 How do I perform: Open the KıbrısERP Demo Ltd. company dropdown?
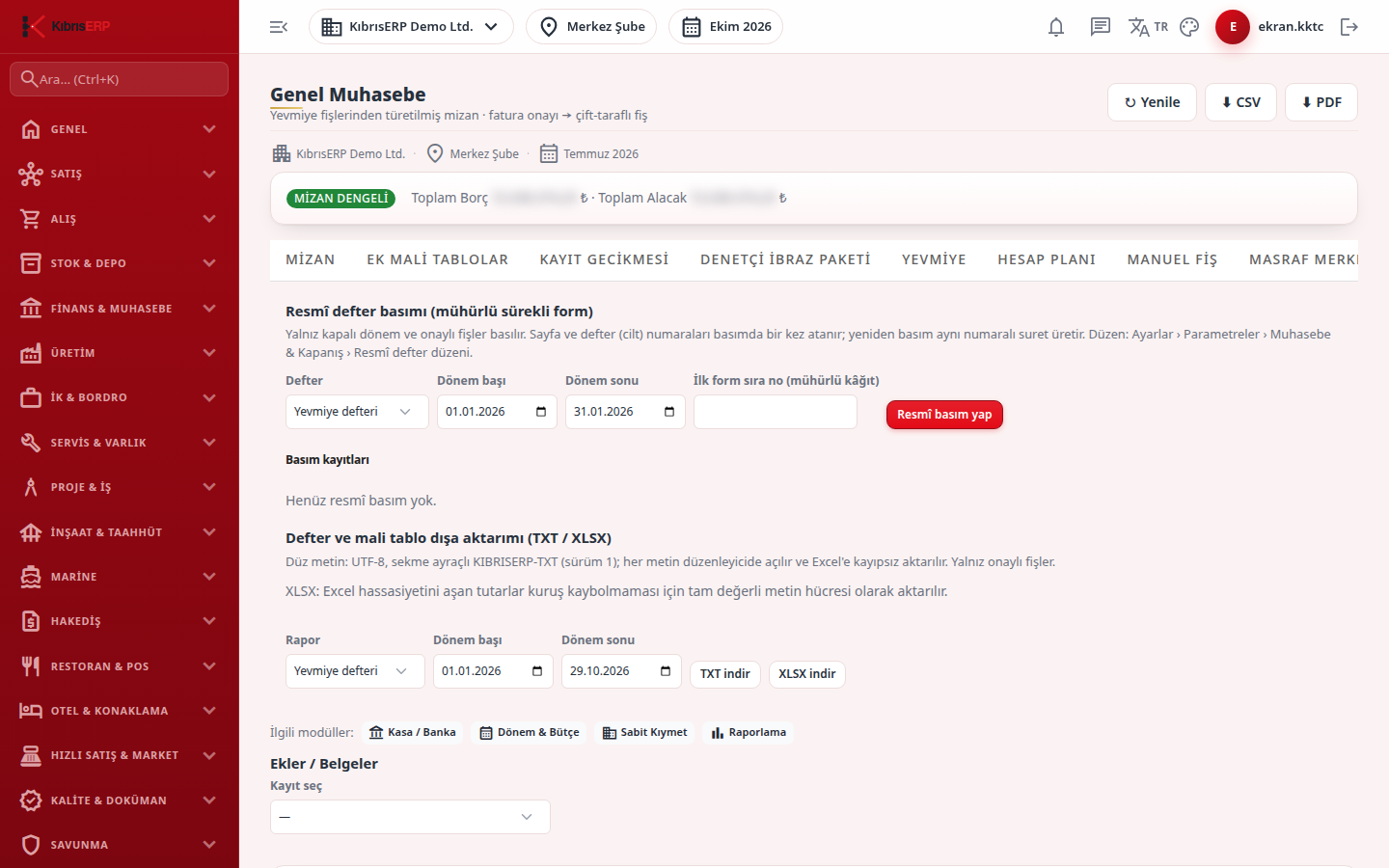click(411, 27)
